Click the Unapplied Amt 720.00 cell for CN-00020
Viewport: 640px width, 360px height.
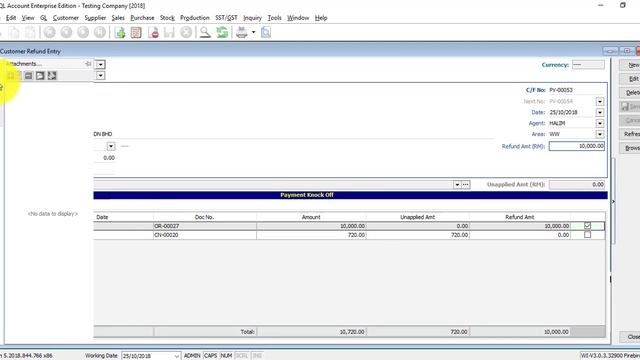pyautogui.click(x=418, y=235)
